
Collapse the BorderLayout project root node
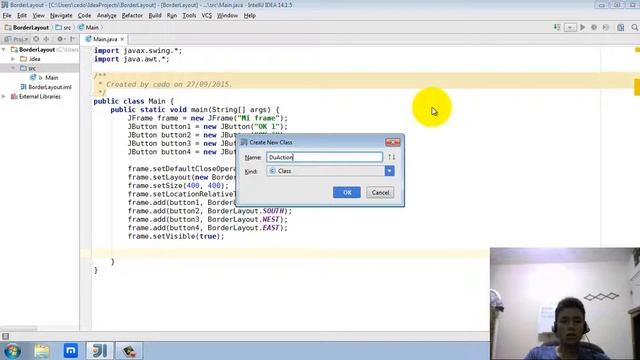coord(4,49)
